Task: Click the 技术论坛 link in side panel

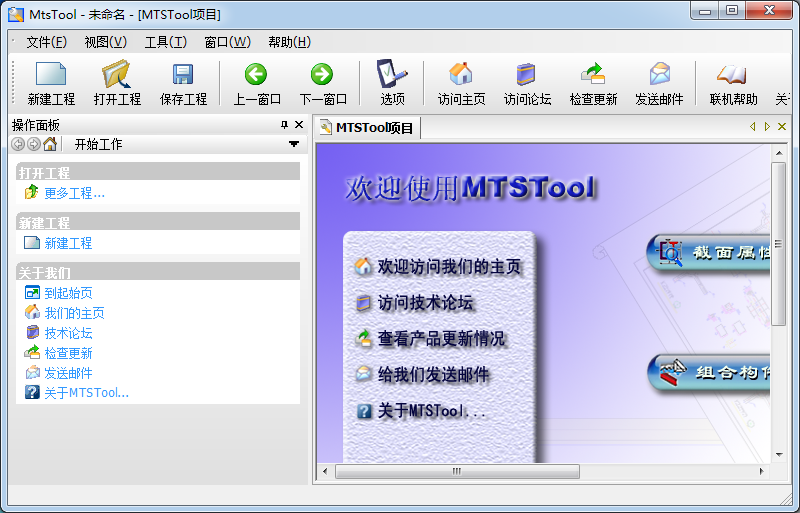Action: [x=68, y=333]
